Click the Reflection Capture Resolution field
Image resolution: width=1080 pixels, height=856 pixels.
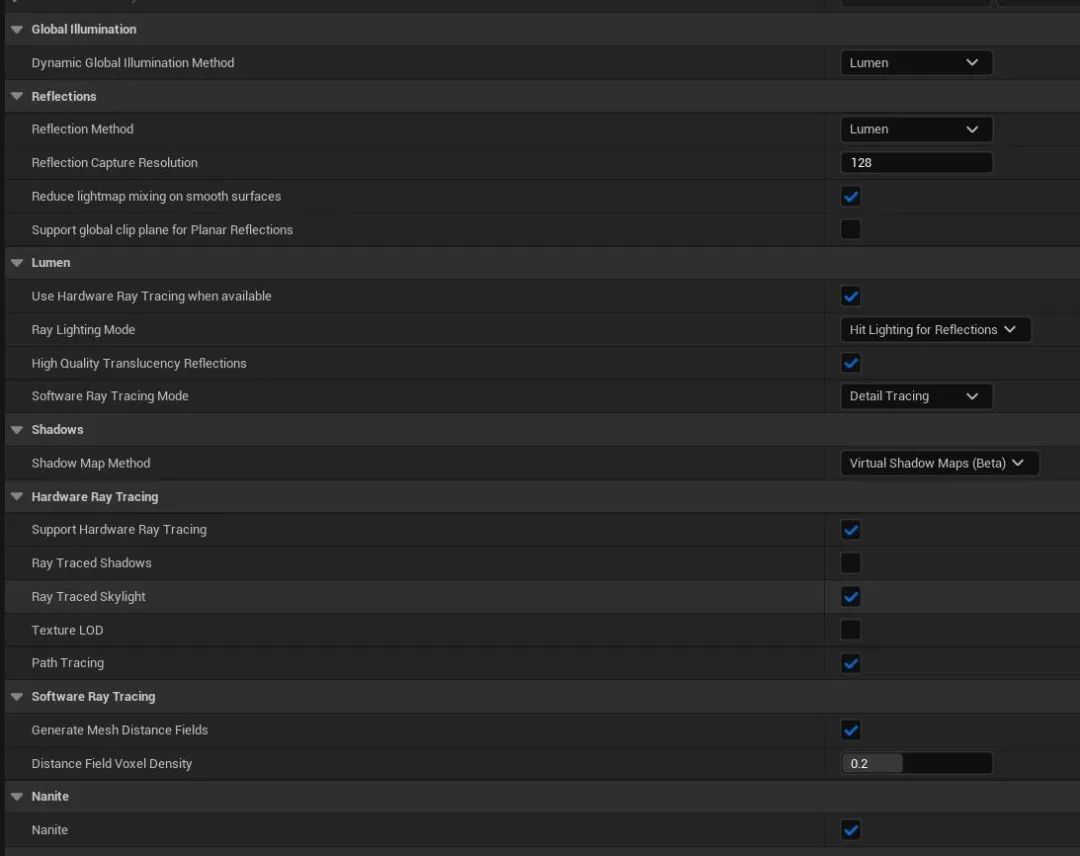(x=915, y=163)
